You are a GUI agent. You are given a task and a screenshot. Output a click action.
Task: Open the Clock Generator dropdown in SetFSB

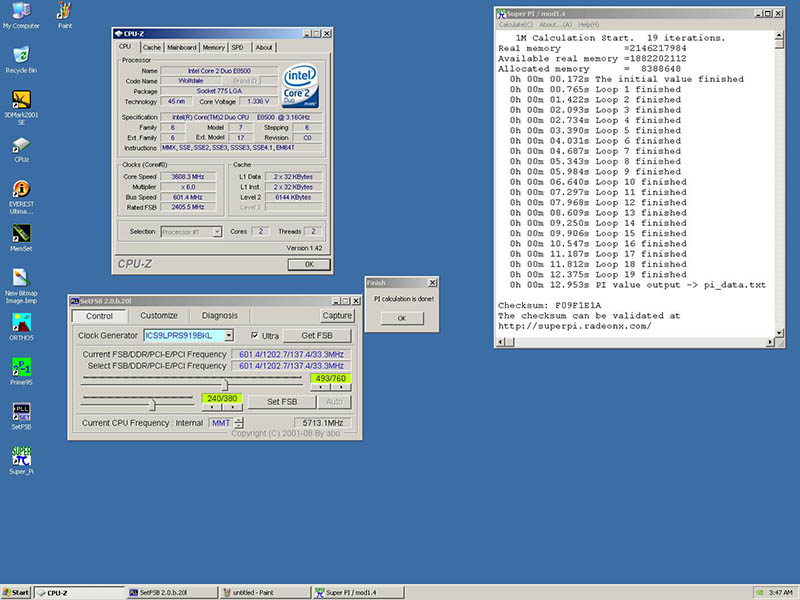(x=229, y=335)
